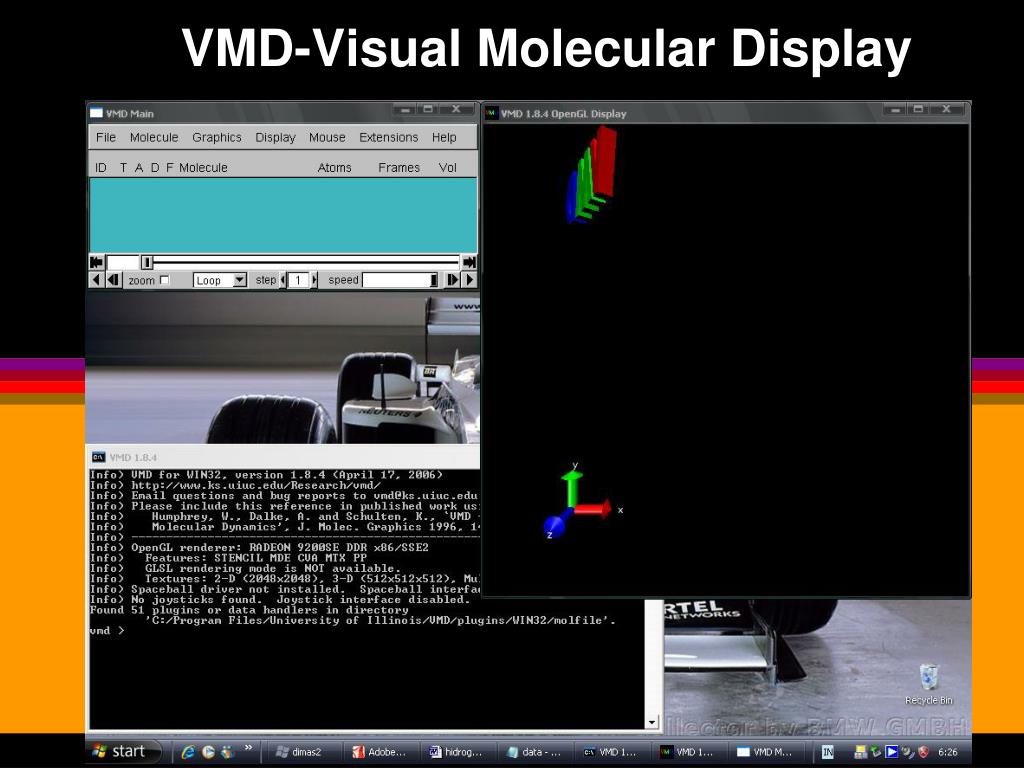The image size is (1024, 768).
Task: Click the Frames column header
Action: pyautogui.click(x=399, y=168)
